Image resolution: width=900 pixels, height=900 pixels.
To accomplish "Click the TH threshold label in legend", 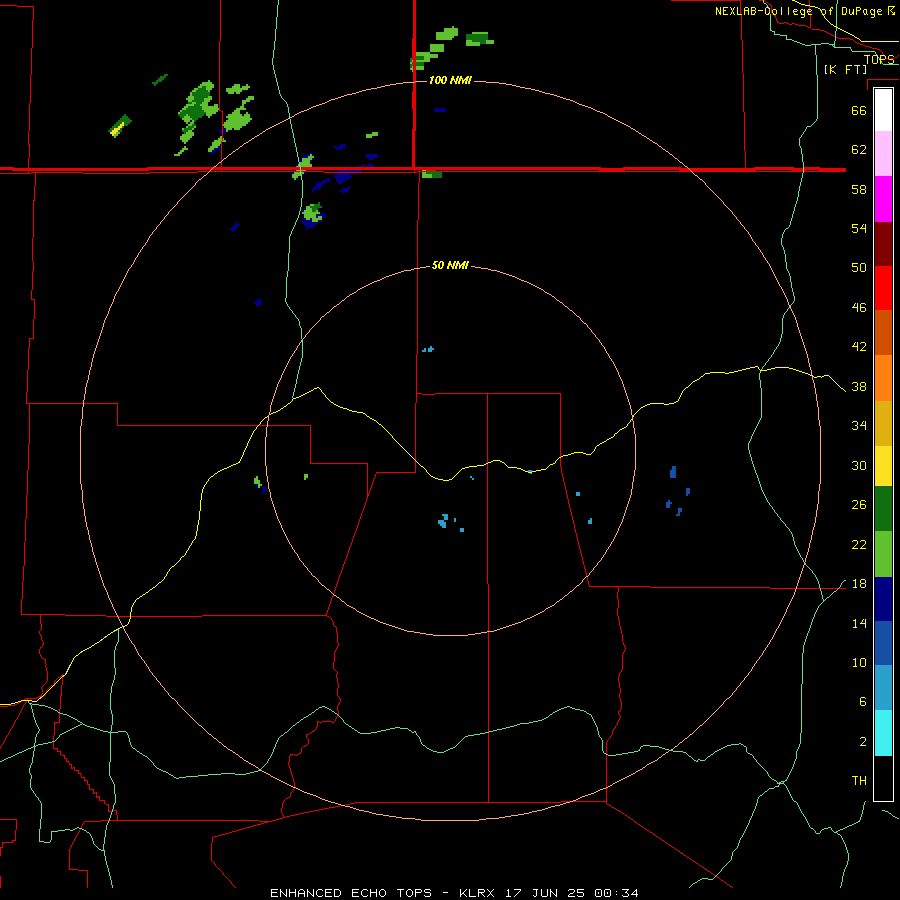I will click(859, 780).
